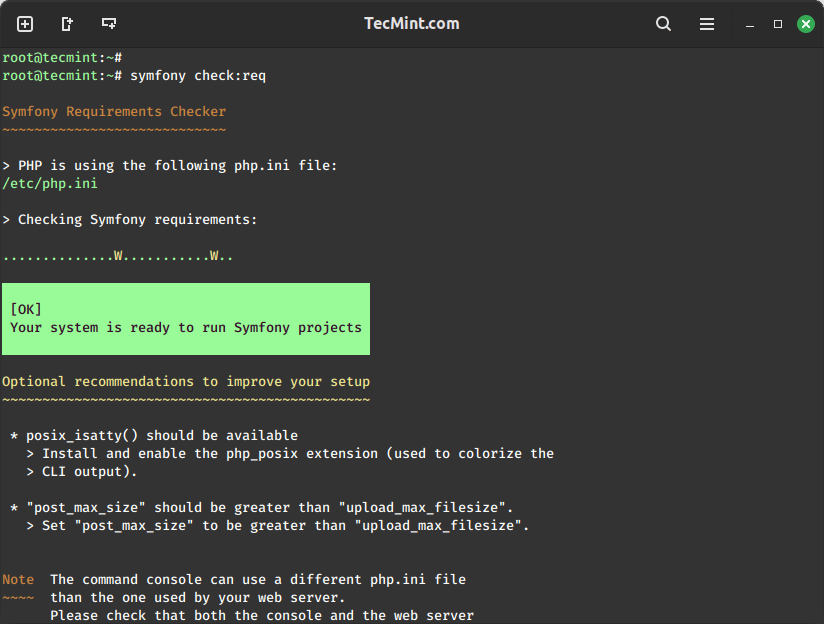The image size is (824, 624).
Task: Open the terminal search magnifier
Action: [664, 24]
